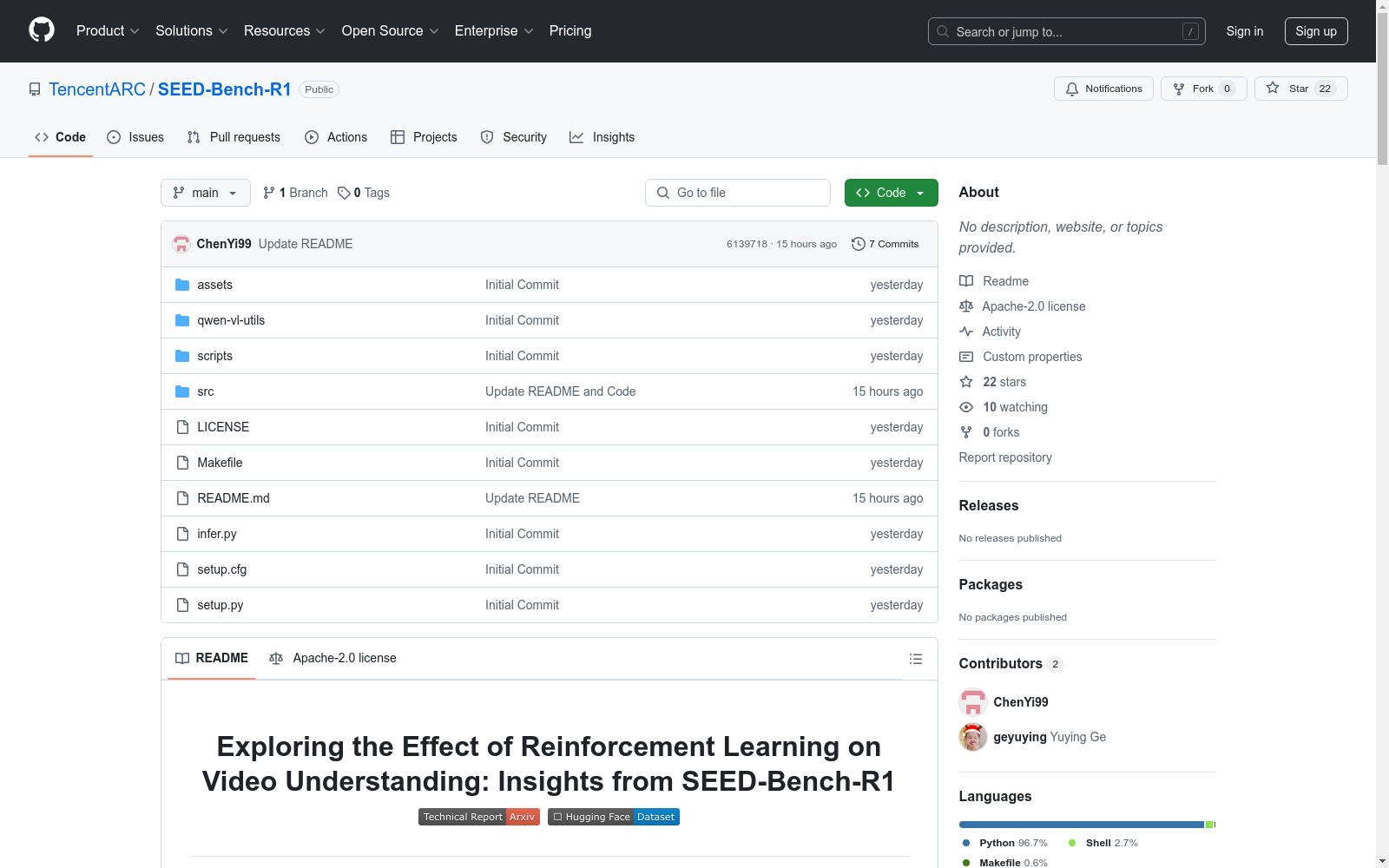The height and width of the screenshot is (868, 1389).
Task: Click the eye icon beside 10 watching
Action: pyautogui.click(x=966, y=407)
